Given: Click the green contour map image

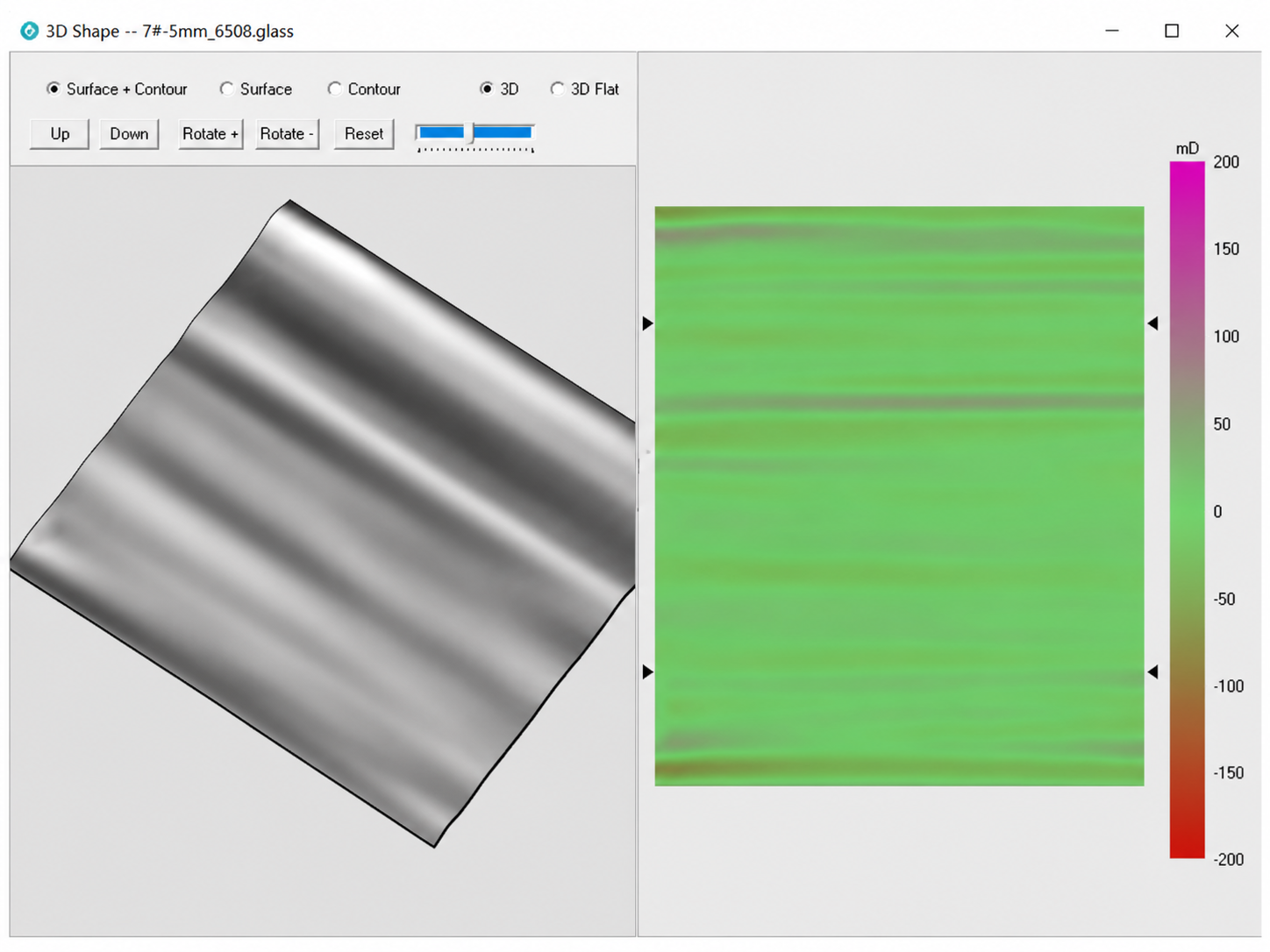Looking at the screenshot, I should 899,496.
